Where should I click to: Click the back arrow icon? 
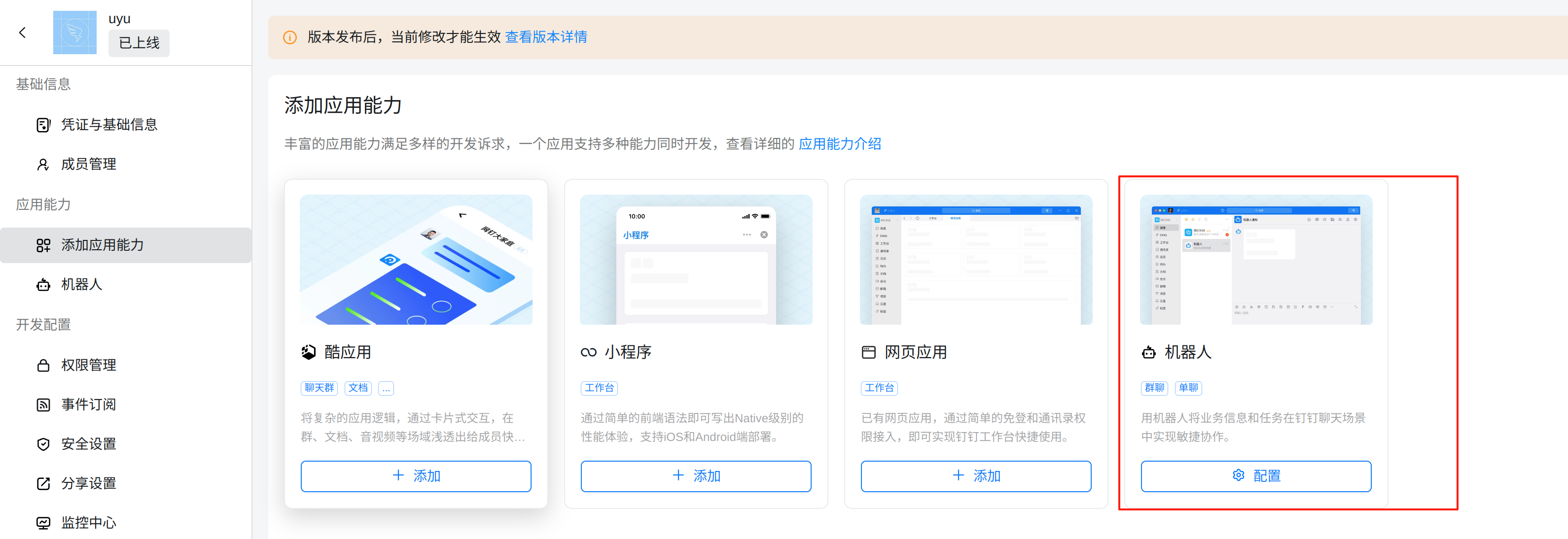point(23,33)
